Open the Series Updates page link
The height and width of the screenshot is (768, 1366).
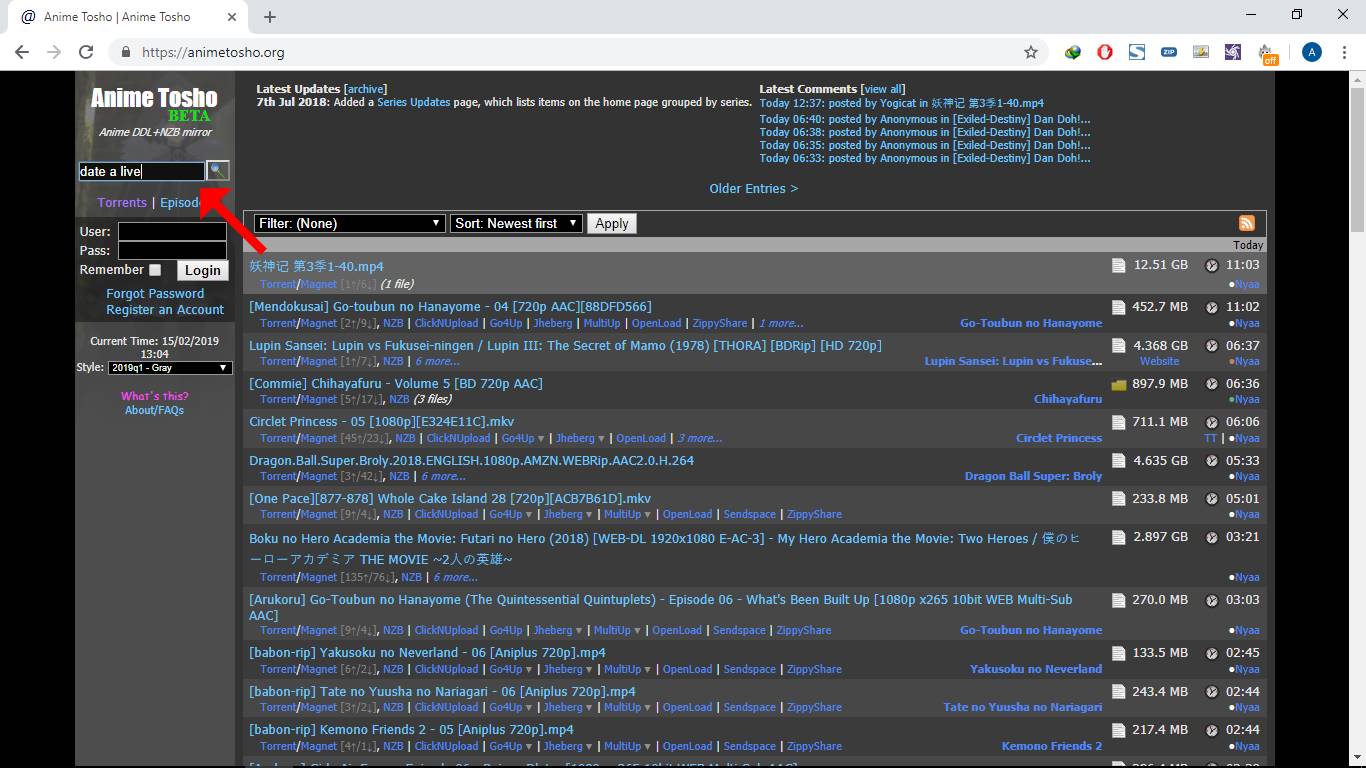414,102
